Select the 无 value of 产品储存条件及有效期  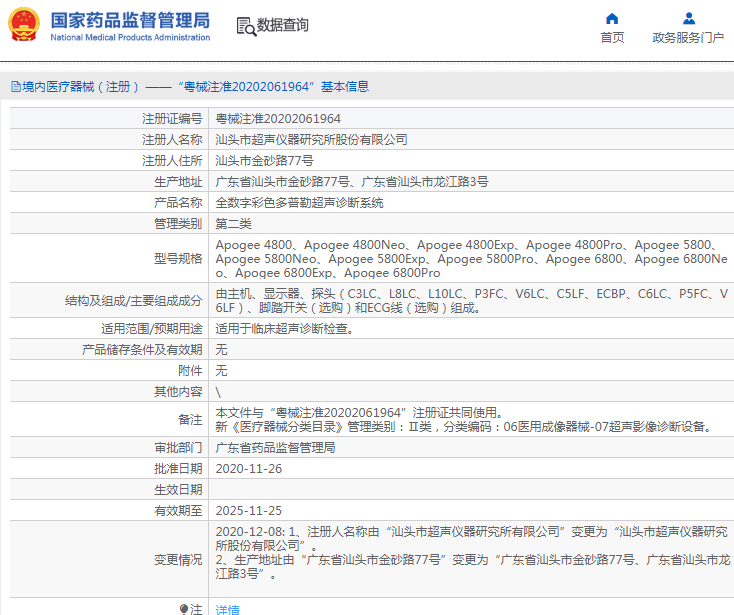pos(221,350)
